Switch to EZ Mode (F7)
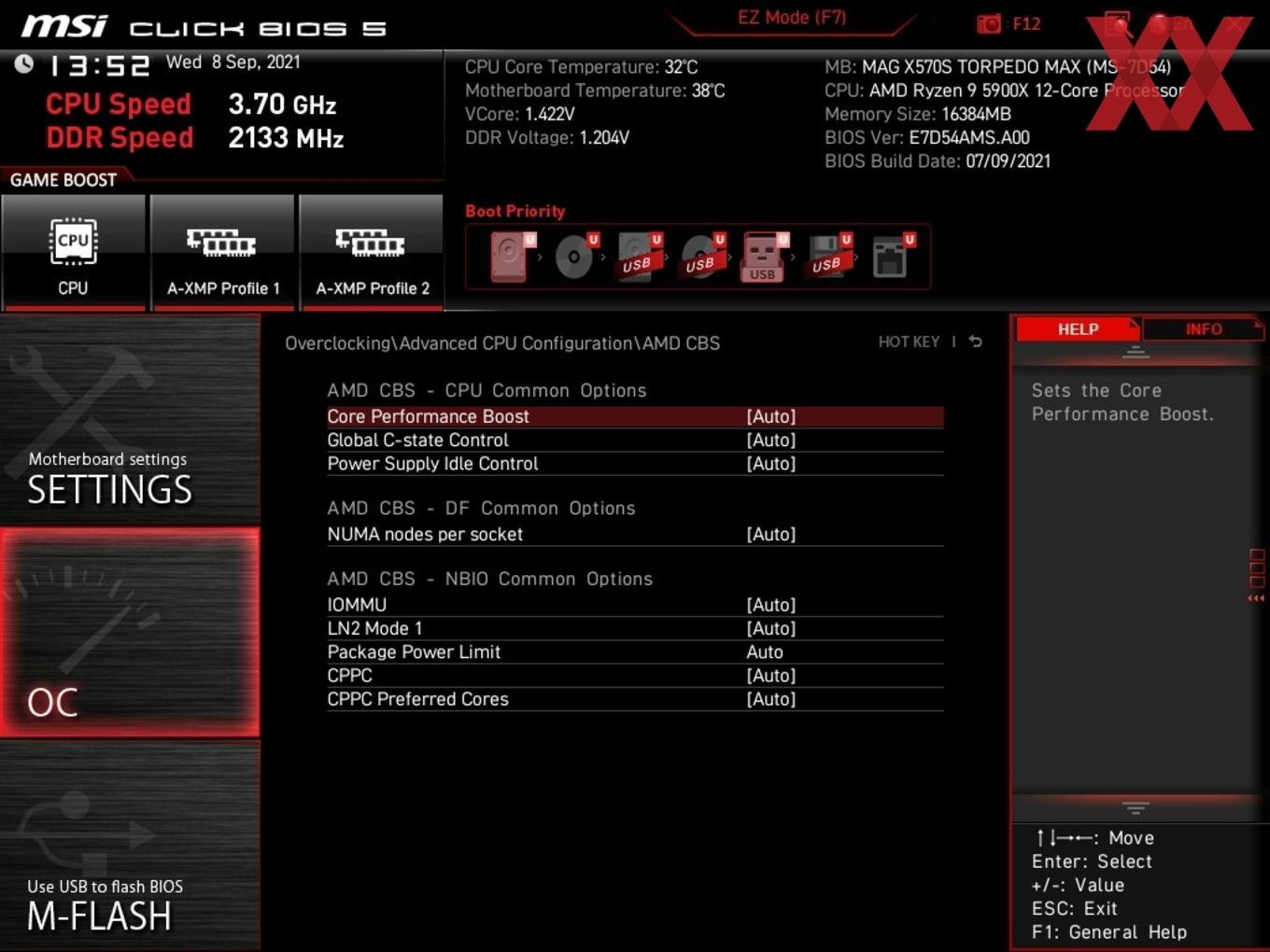Viewport: 1270px width, 952px height. click(792, 18)
